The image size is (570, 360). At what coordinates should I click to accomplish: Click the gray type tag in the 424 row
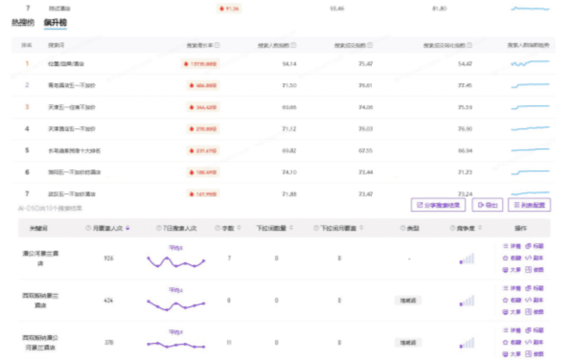408,300
